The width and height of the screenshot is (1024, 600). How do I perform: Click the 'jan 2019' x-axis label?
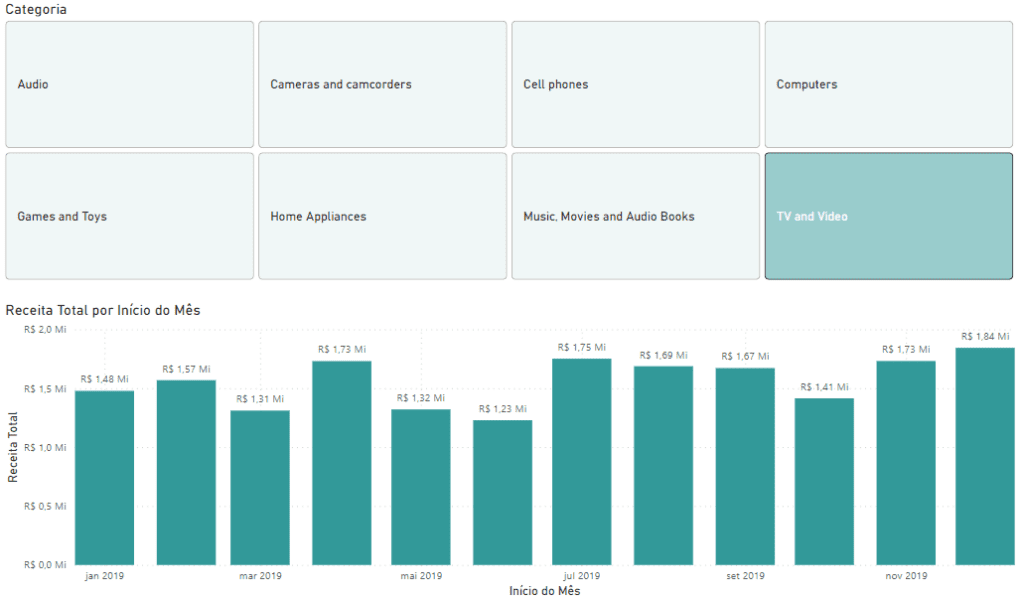[104, 576]
